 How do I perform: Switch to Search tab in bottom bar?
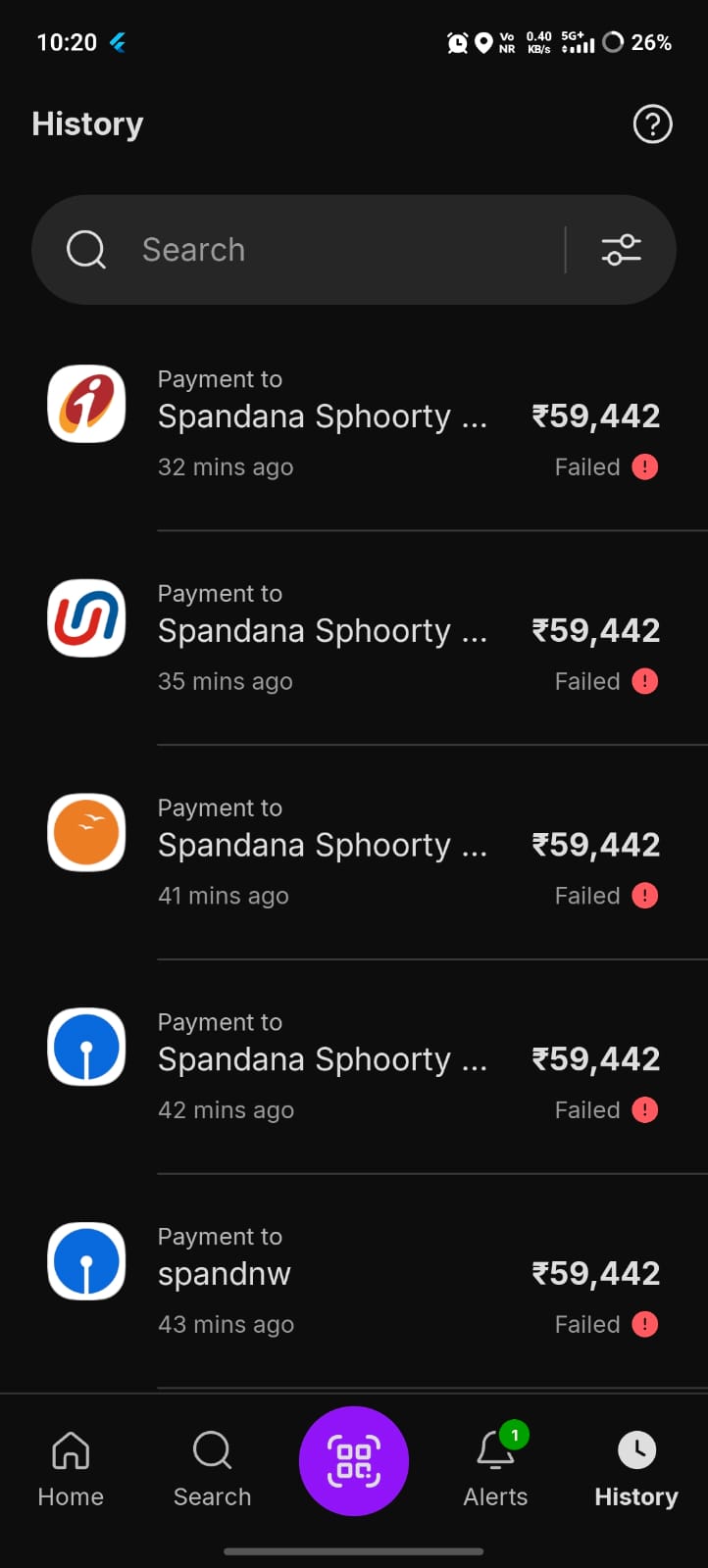tap(212, 1468)
